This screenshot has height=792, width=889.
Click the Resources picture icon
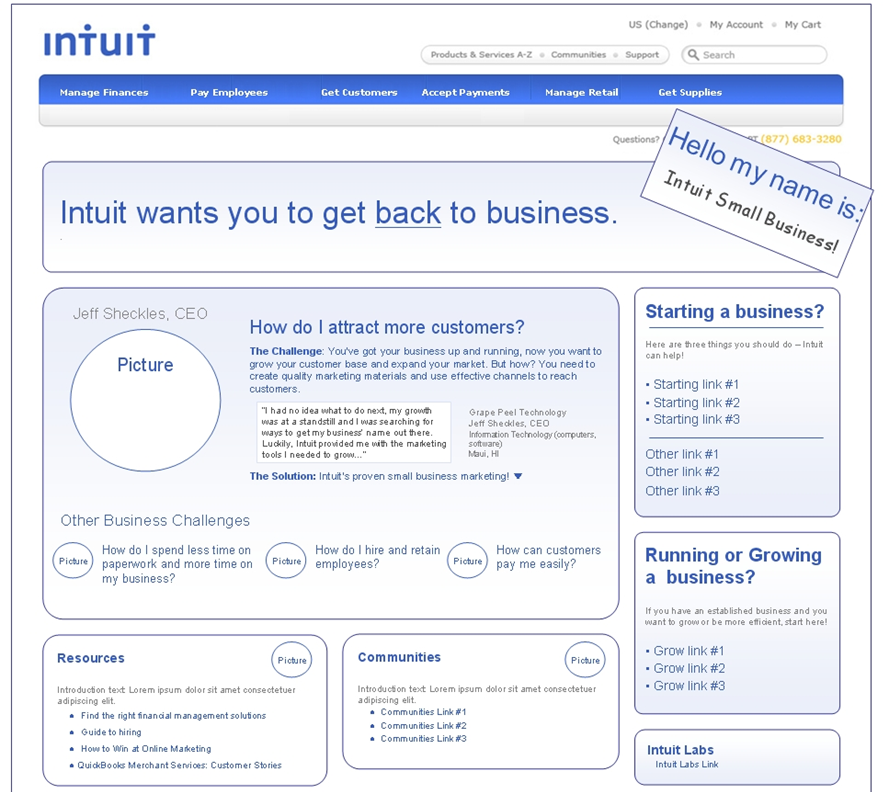pos(292,660)
